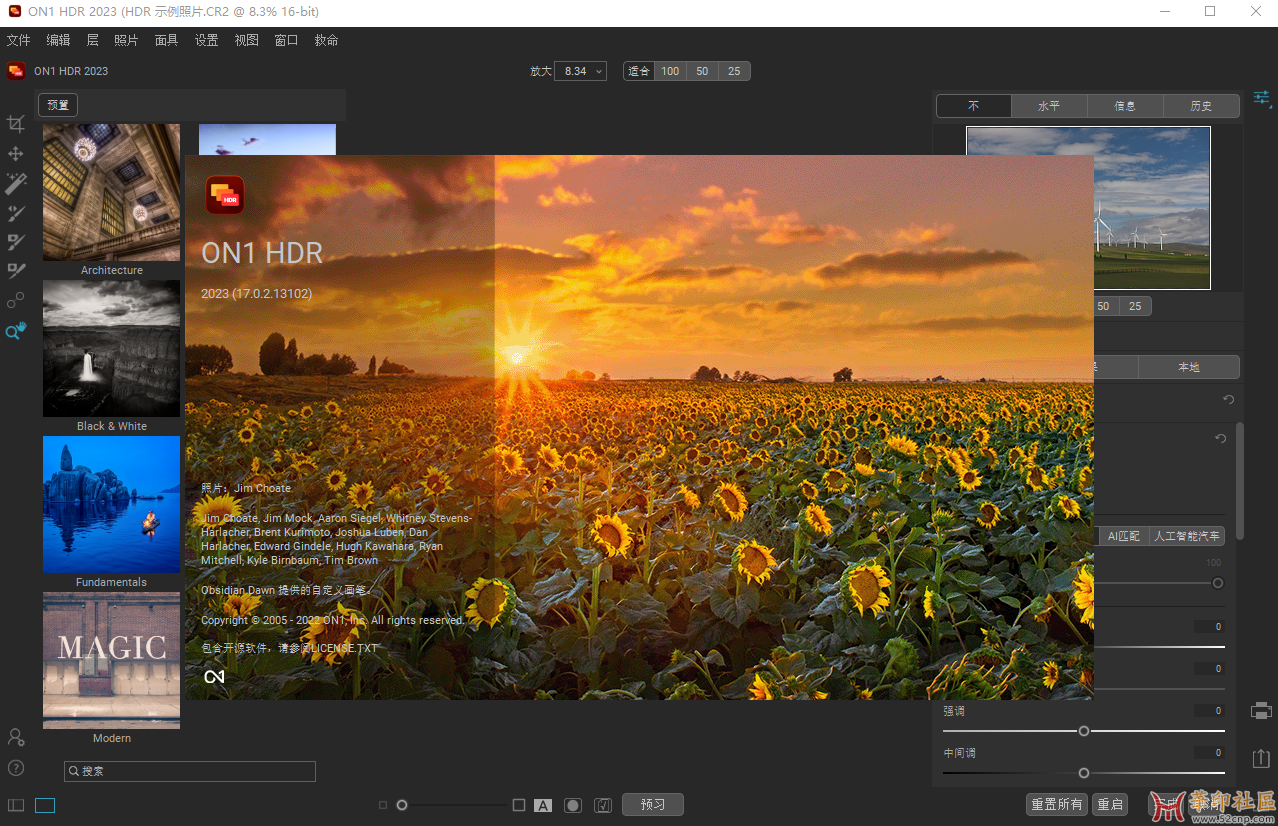Image resolution: width=1278 pixels, height=826 pixels.
Task: Select the masking brush tool
Action: (x=16, y=241)
